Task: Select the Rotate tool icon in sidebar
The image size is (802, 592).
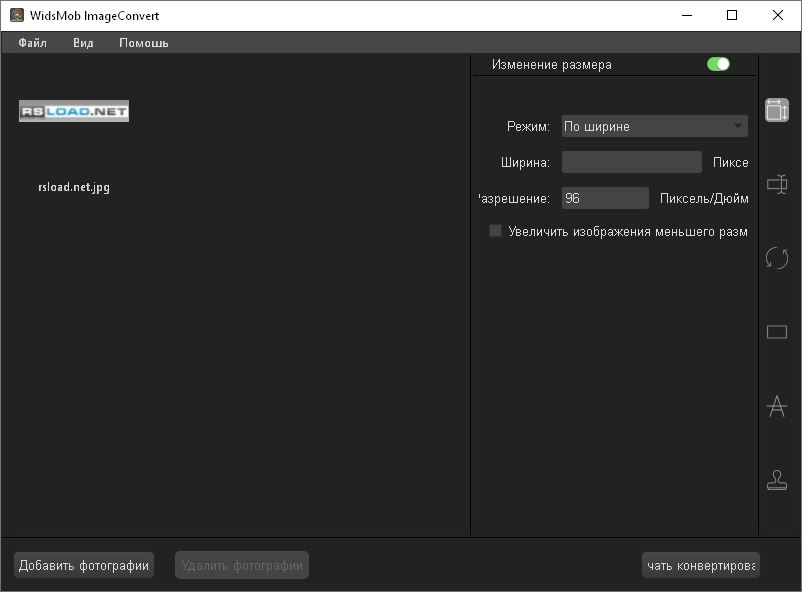Action: [x=777, y=258]
